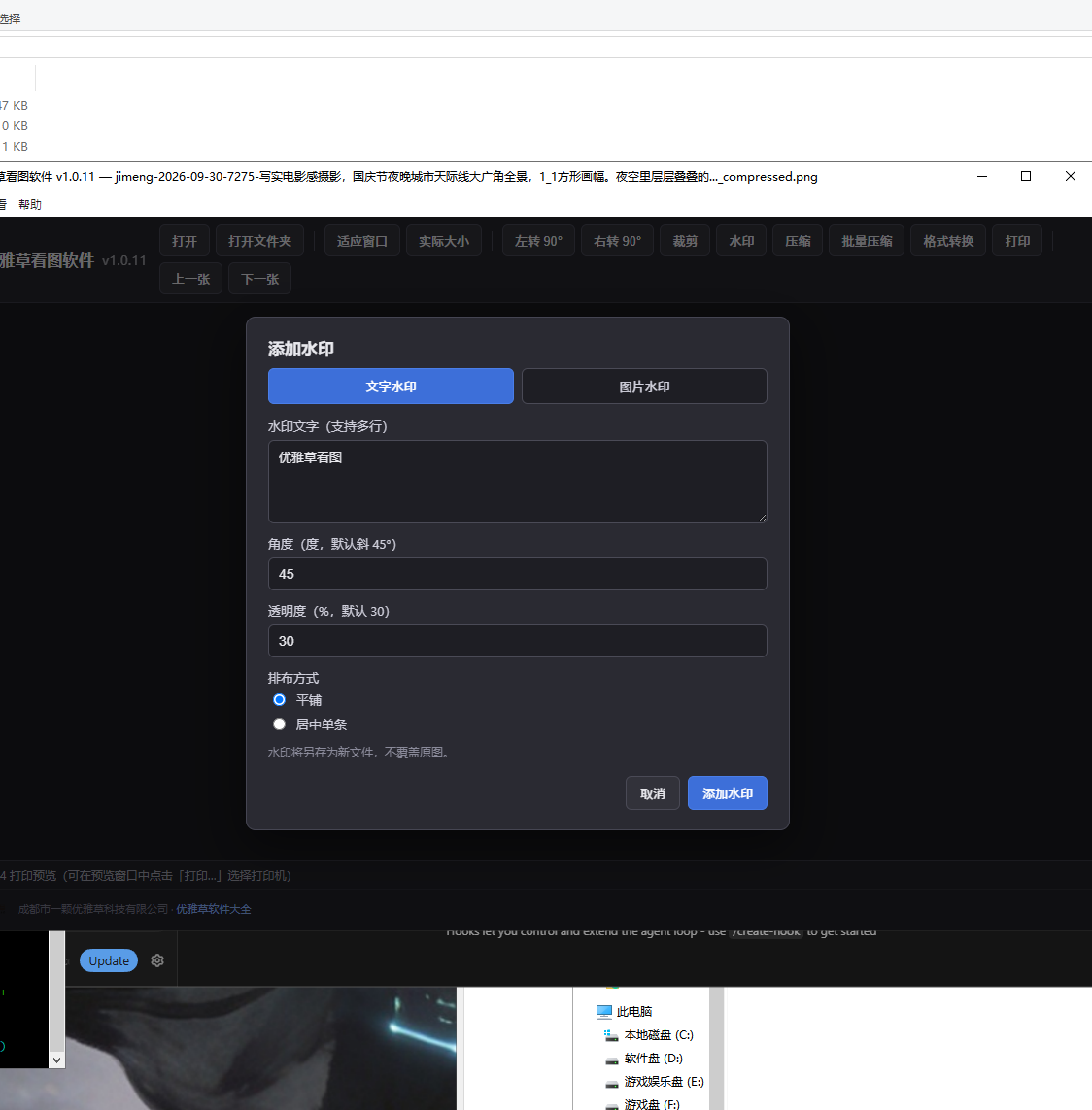1092x1110 pixels.
Task: Go to previous image with 上一张
Action: pyautogui.click(x=191, y=279)
